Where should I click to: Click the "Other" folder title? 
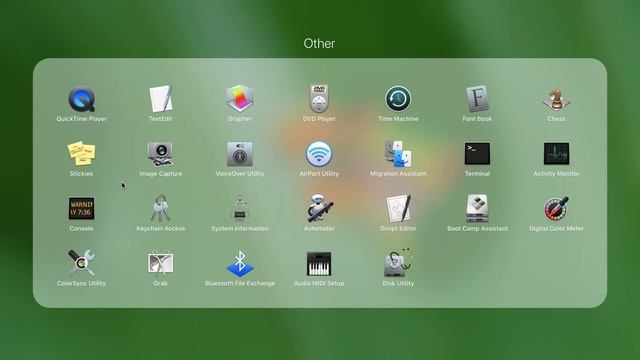coord(319,43)
